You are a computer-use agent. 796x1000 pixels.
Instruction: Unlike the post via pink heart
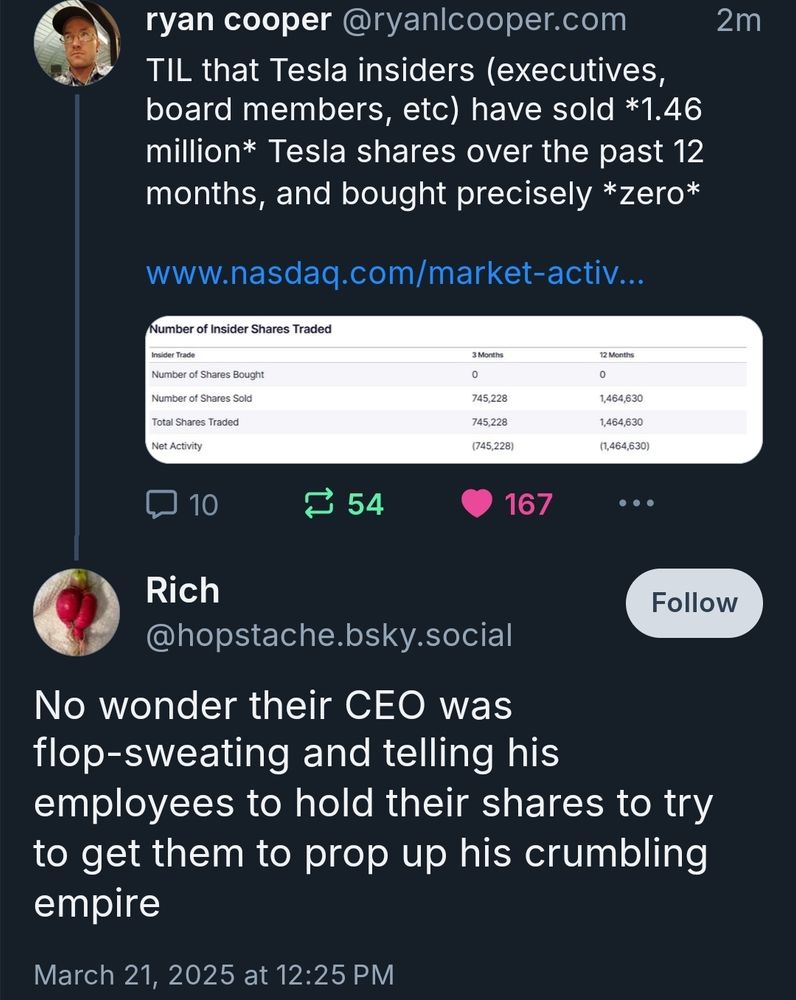(x=476, y=504)
